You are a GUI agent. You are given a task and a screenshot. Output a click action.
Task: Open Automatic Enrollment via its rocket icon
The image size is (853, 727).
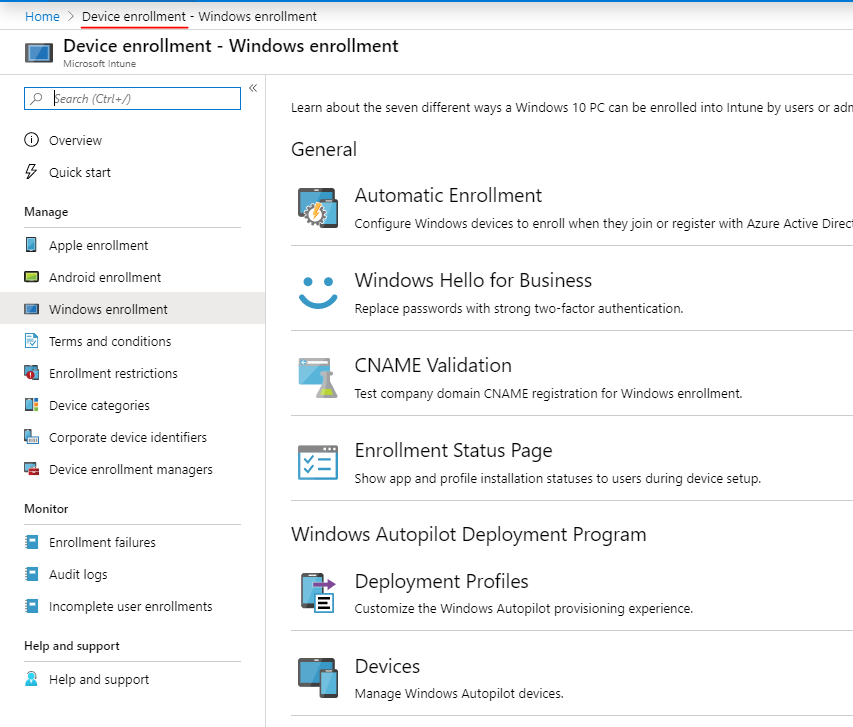click(x=320, y=203)
